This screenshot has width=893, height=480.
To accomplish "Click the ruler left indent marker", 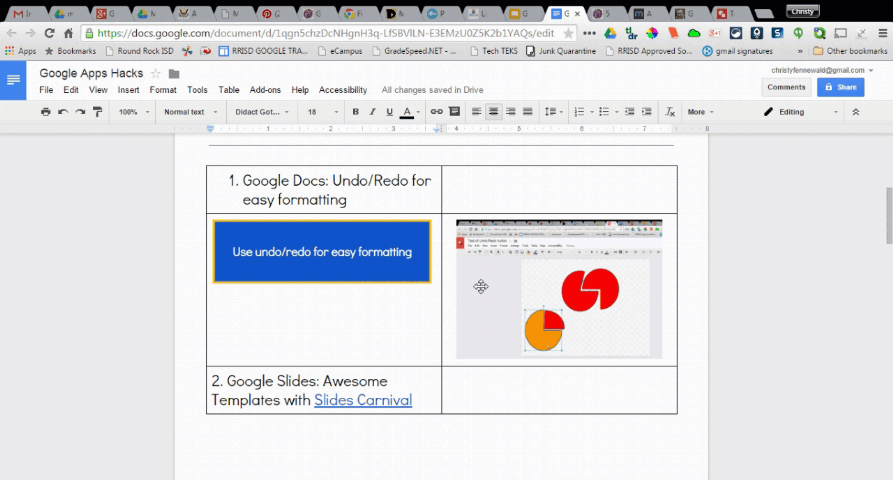I will coord(210,130).
